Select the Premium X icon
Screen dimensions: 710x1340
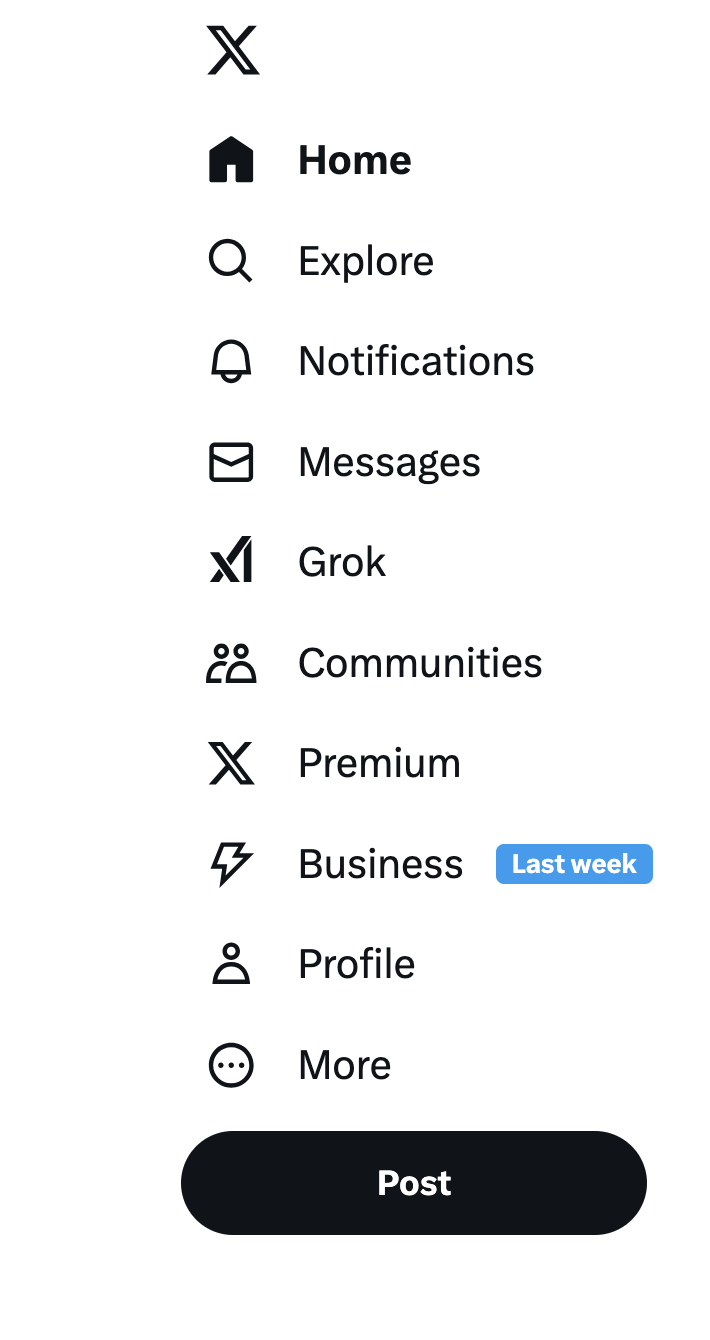[x=231, y=763]
